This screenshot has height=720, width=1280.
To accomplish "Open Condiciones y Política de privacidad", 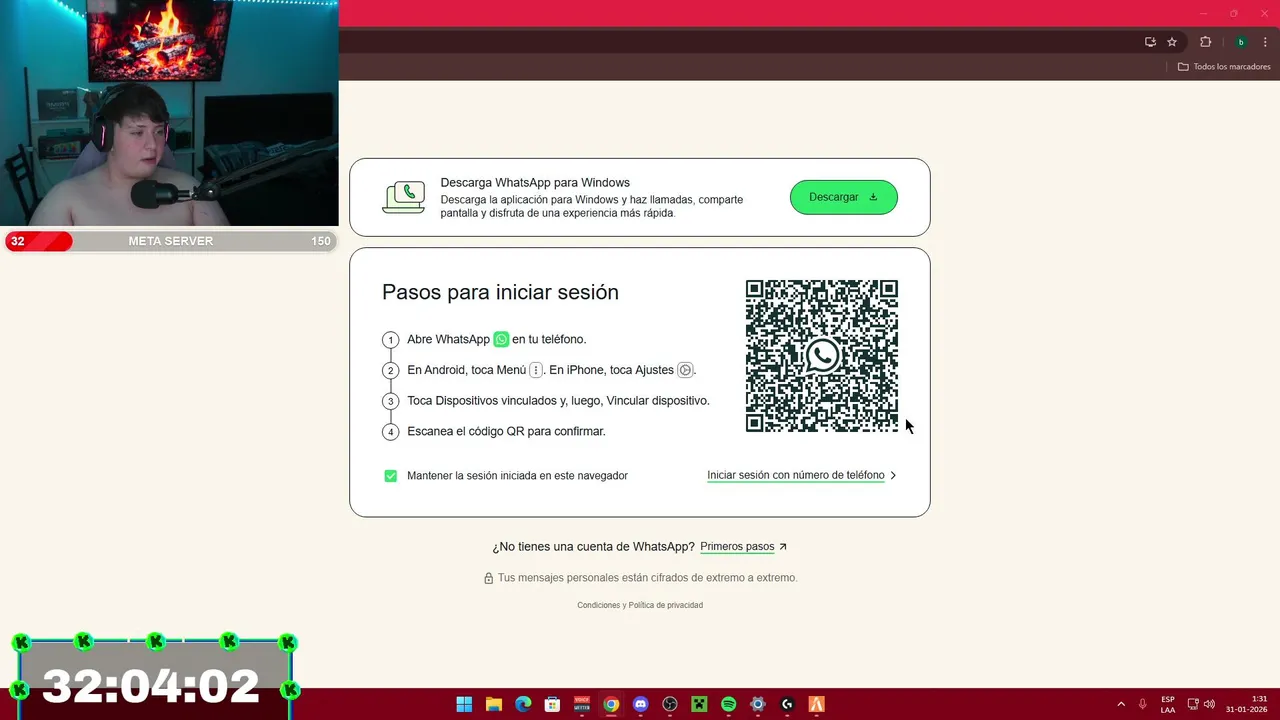I will click(640, 605).
